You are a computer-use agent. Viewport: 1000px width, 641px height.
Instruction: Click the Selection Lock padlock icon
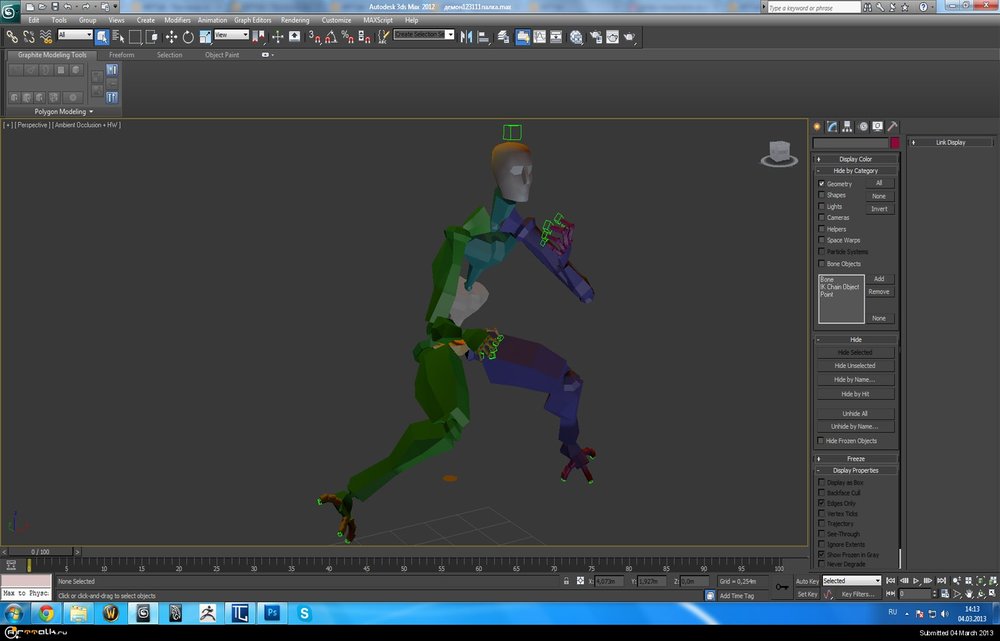coord(566,581)
